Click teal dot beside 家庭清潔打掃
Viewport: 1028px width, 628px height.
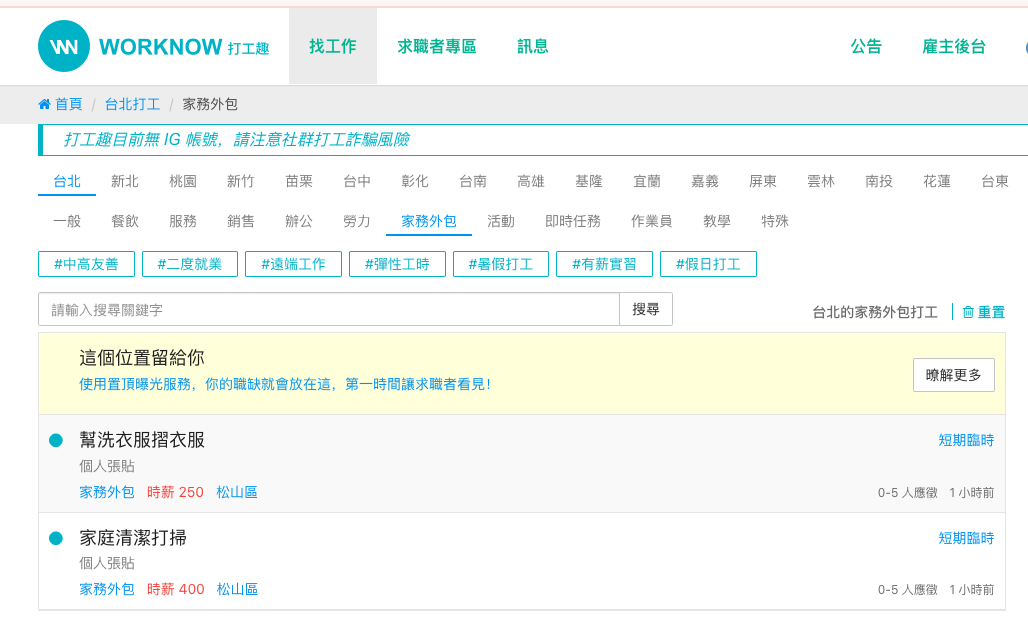click(56, 538)
